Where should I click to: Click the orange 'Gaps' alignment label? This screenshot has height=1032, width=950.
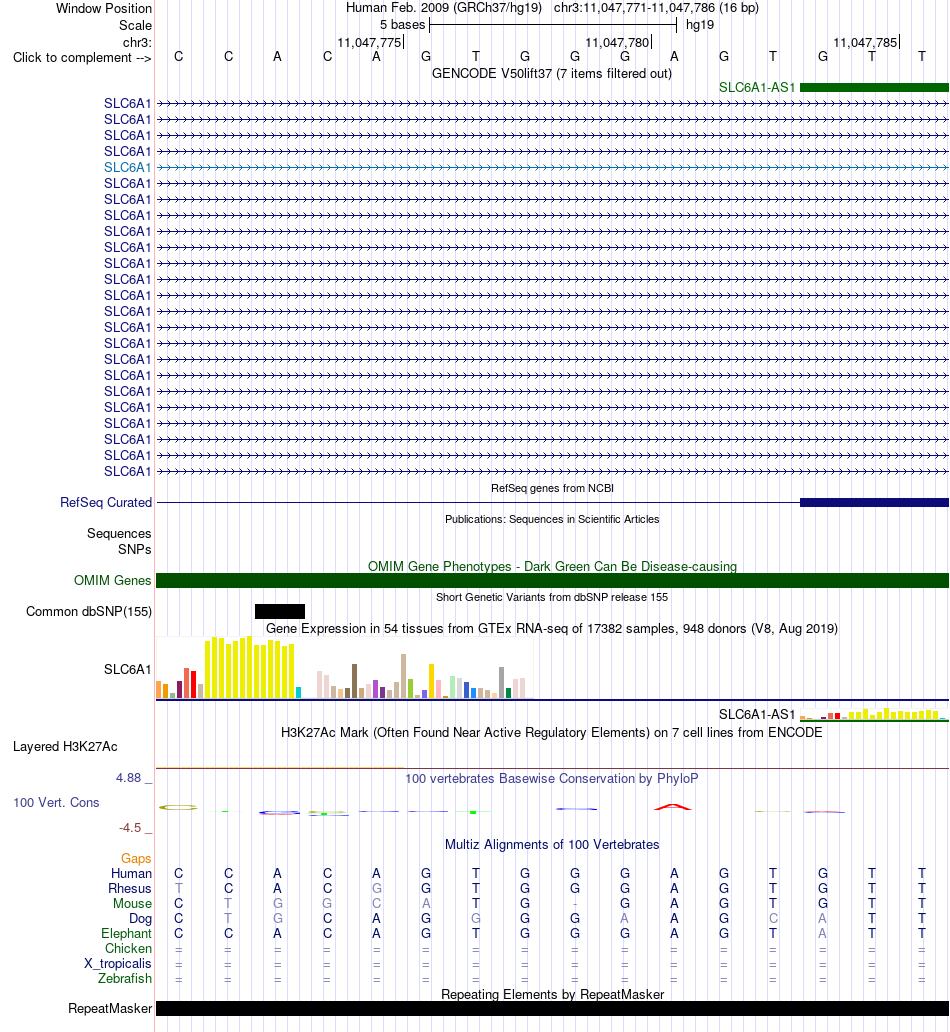click(x=136, y=859)
